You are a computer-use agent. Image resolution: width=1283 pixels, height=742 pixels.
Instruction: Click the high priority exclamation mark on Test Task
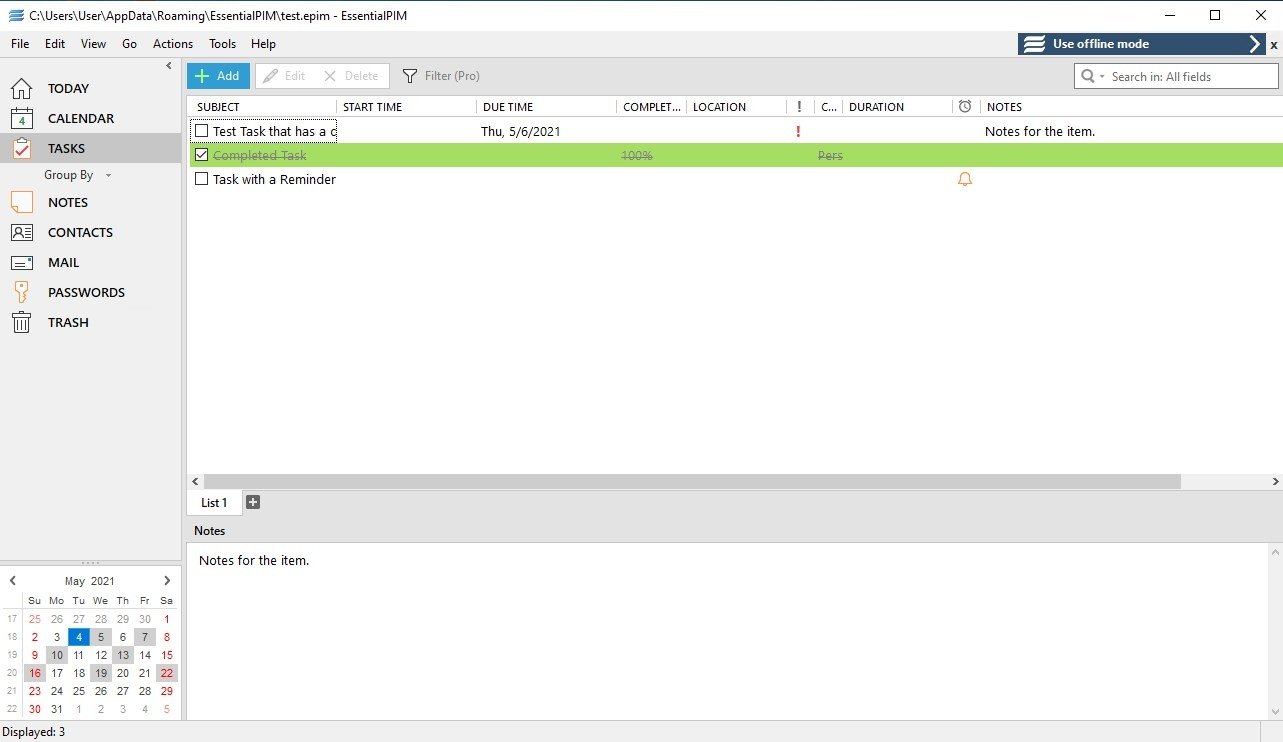coord(798,131)
